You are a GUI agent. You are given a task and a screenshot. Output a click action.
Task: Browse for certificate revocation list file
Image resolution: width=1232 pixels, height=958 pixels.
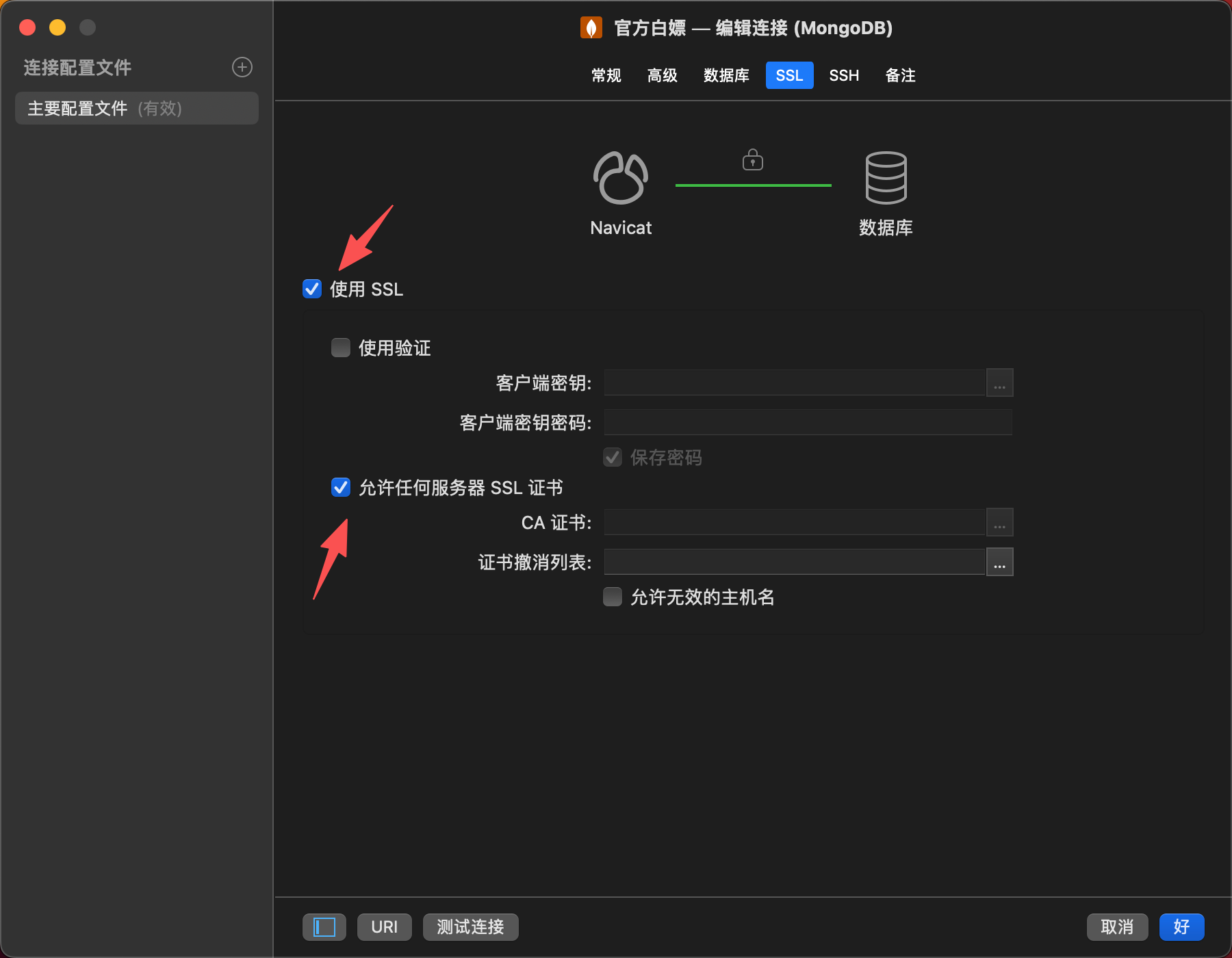(x=999, y=562)
